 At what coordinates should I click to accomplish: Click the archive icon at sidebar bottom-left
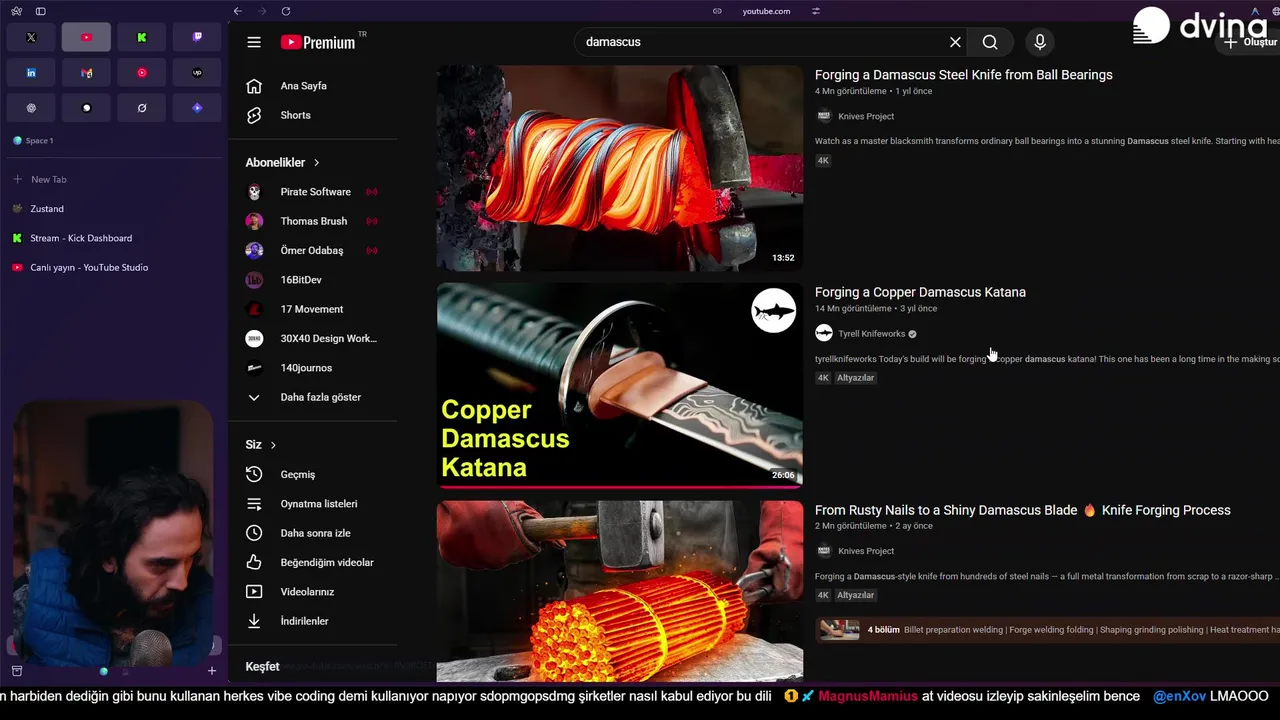click(16, 671)
